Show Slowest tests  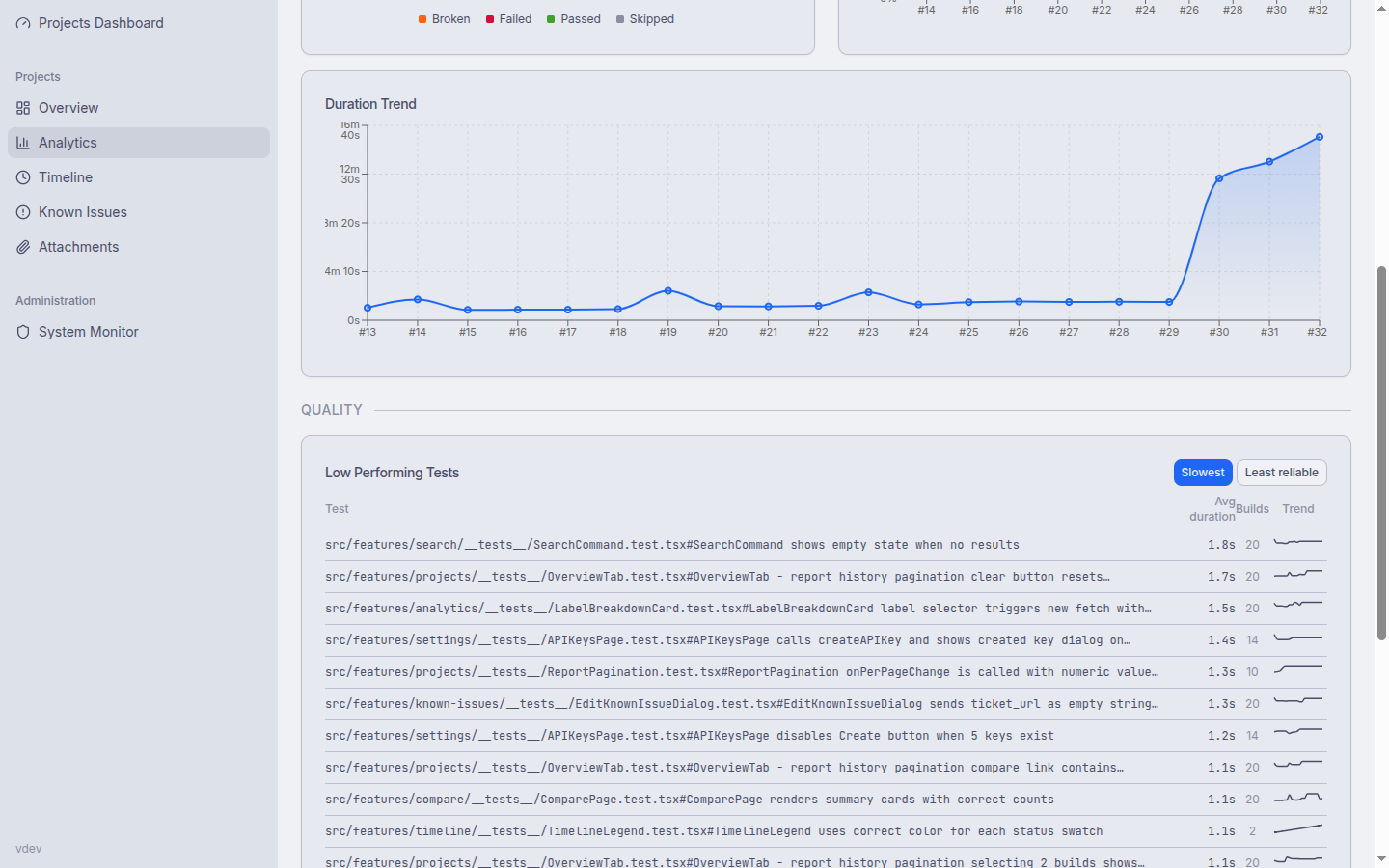(1203, 473)
